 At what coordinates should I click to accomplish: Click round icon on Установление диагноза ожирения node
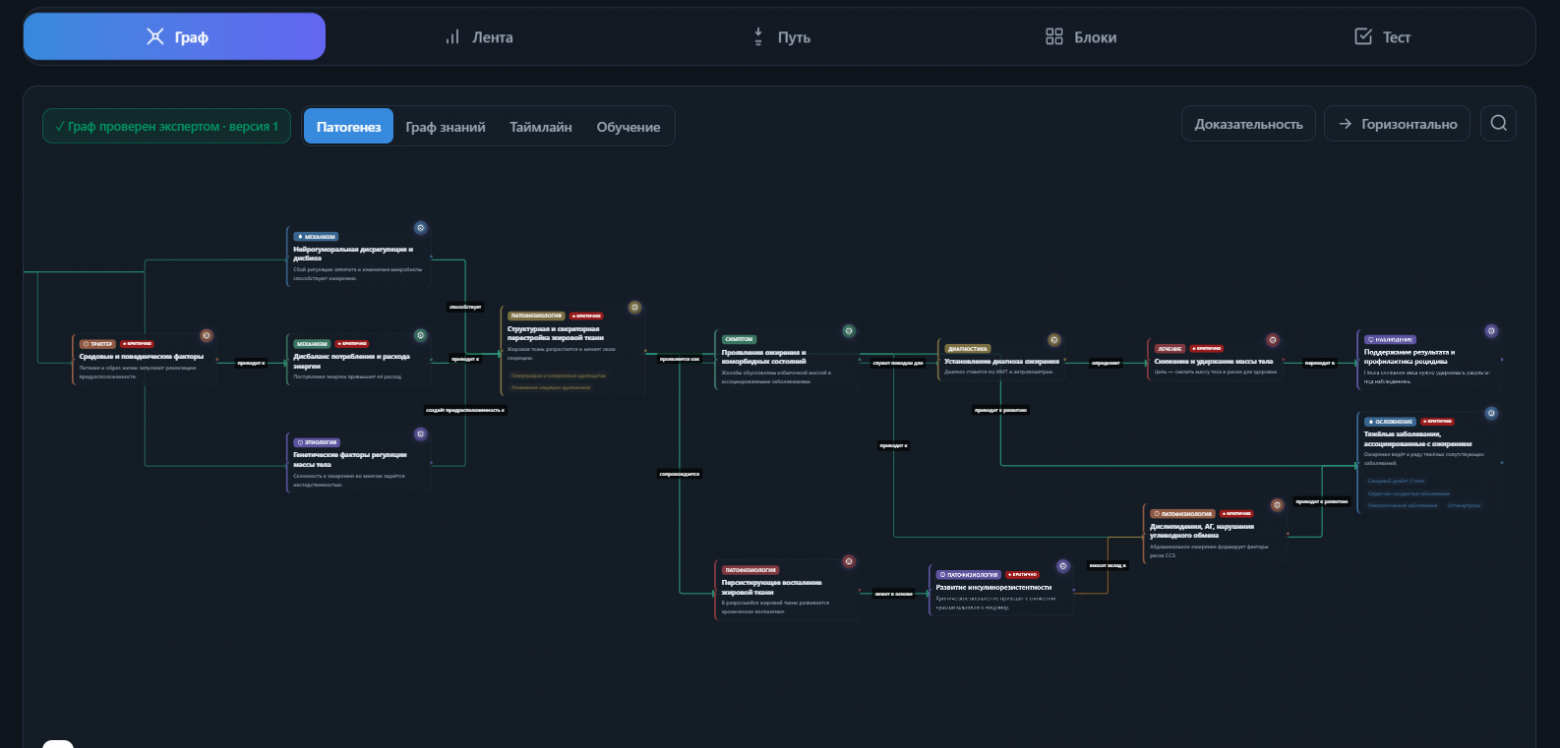(1054, 340)
